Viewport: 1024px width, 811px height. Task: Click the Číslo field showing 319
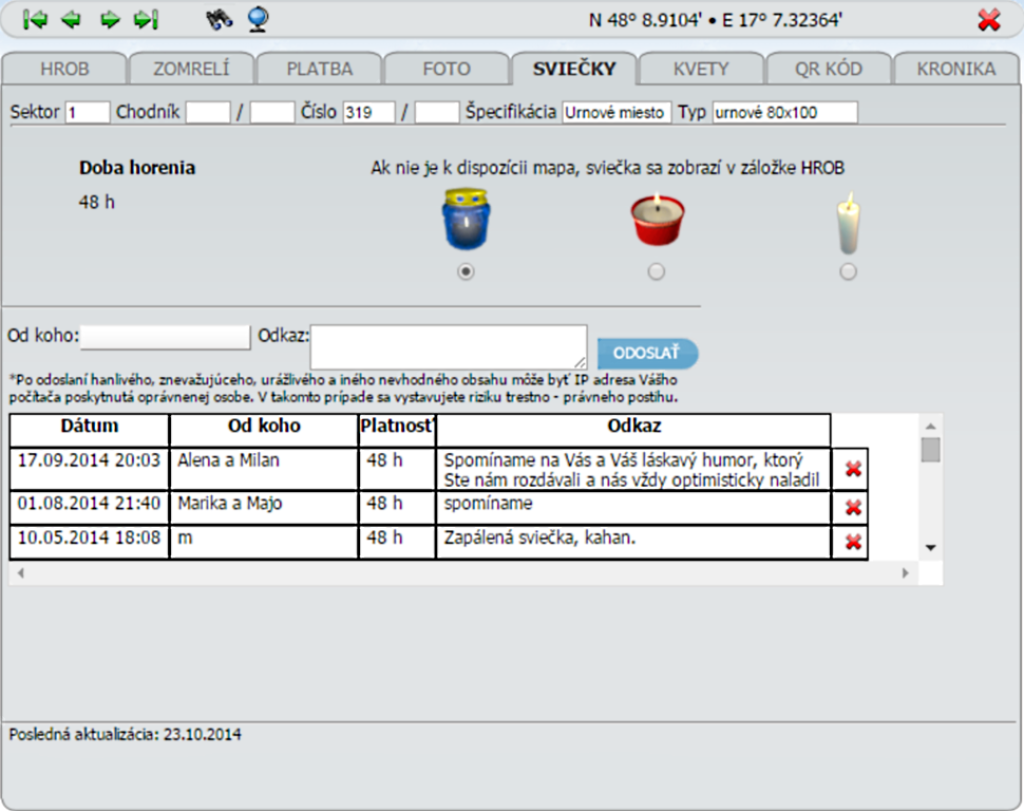(369, 112)
